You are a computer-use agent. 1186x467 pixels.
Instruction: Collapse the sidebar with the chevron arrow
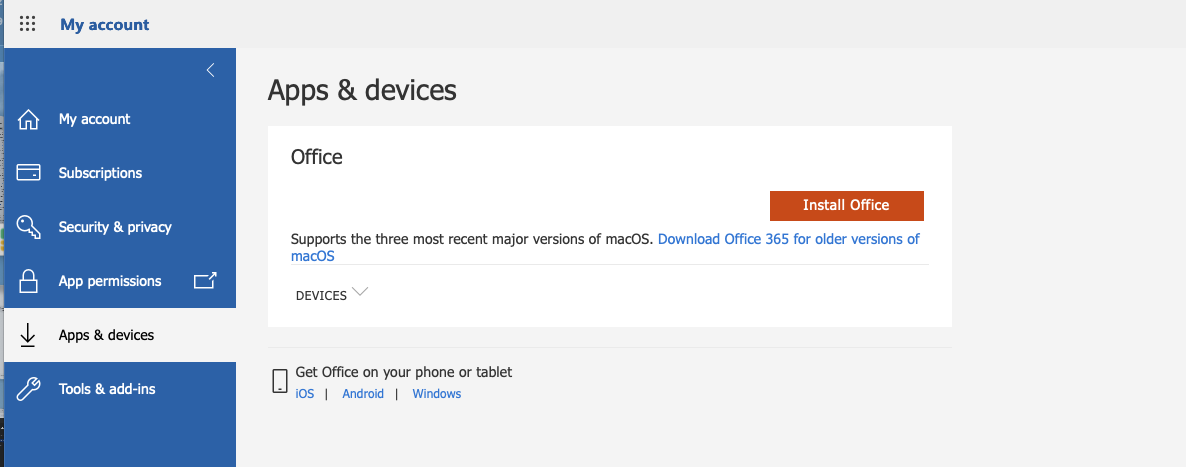click(210, 70)
